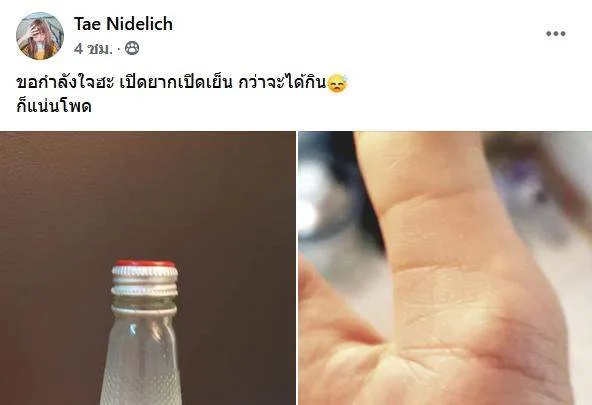Image resolution: width=592 pixels, height=405 pixels.
Task: Open the hand photo on the right
Action: pyautogui.click(x=445, y=268)
